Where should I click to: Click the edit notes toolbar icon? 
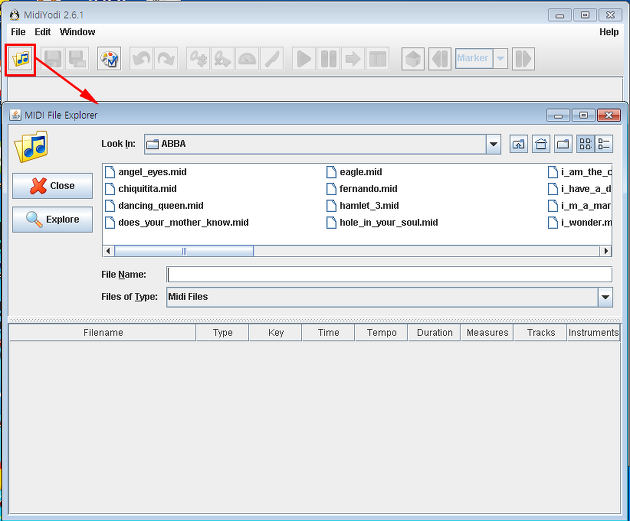(223, 59)
